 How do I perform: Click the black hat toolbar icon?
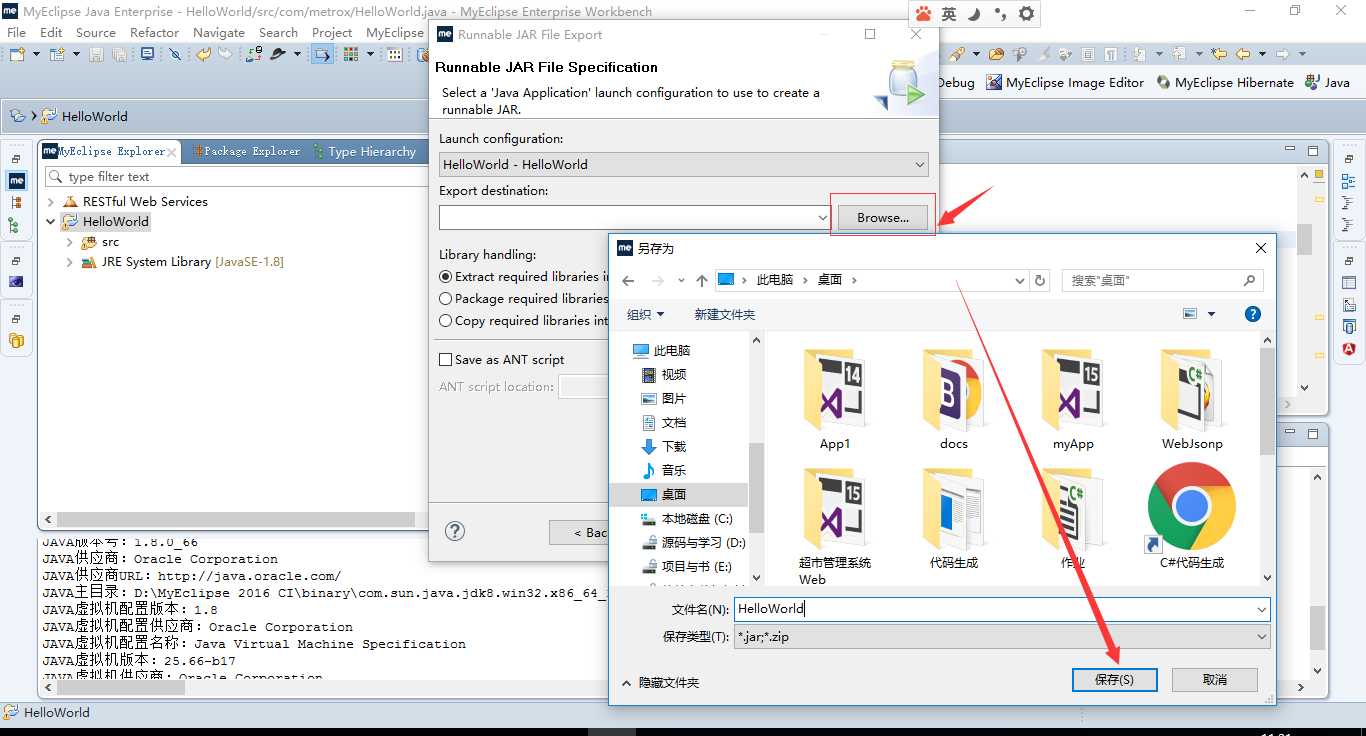tap(278, 54)
